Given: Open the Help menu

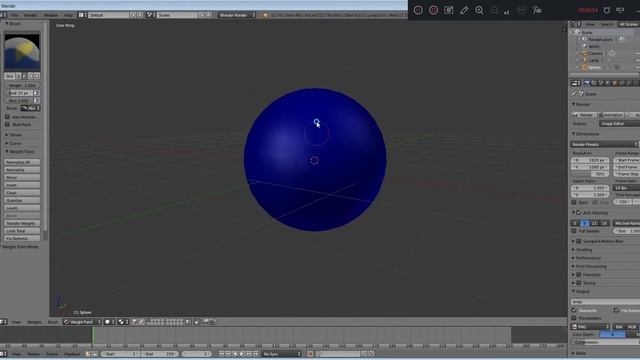Looking at the screenshot, I should (x=69, y=15).
